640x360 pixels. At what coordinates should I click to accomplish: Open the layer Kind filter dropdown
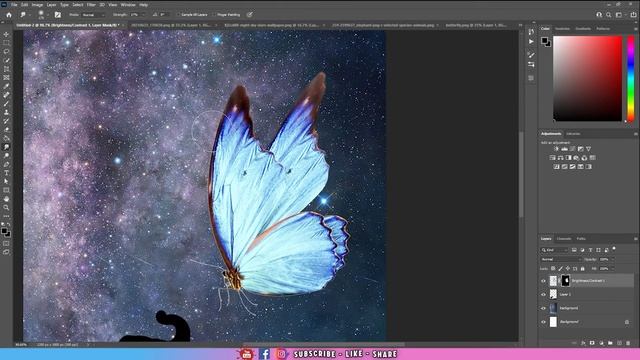pyautogui.click(x=555, y=250)
